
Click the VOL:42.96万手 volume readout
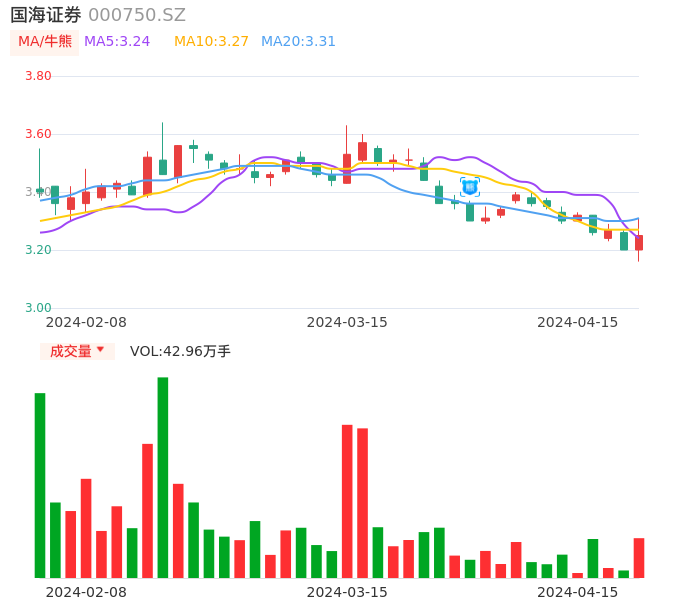coord(180,351)
